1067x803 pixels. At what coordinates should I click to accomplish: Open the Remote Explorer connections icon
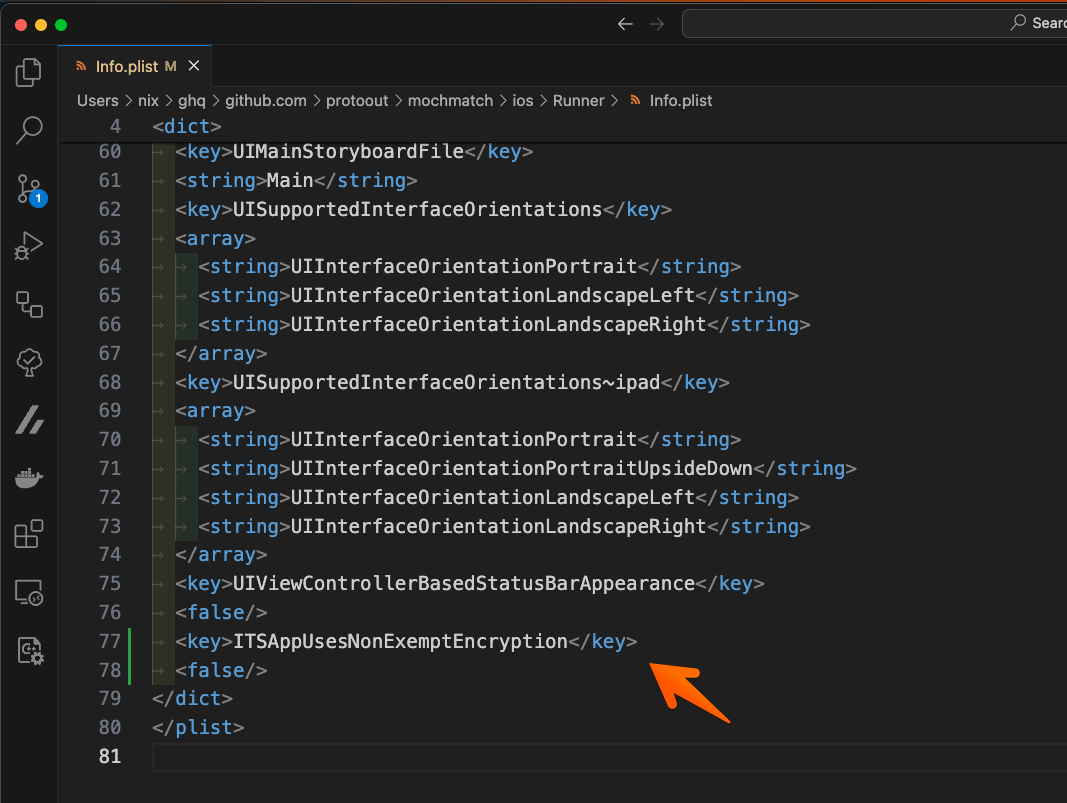coord(29,304)
